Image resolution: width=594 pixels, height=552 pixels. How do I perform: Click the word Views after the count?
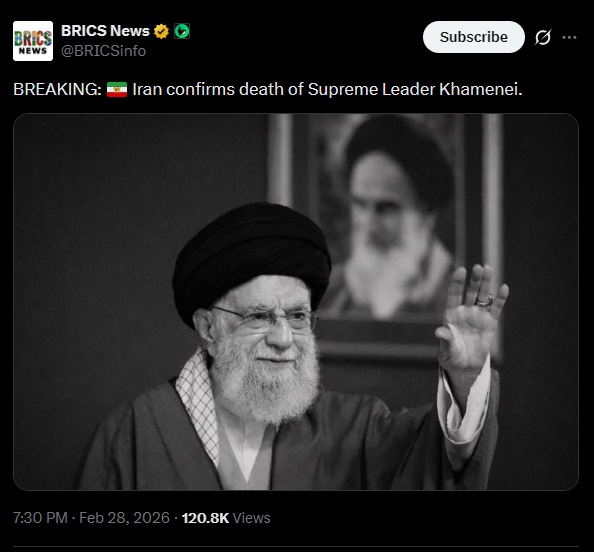(x=252, y=518)
